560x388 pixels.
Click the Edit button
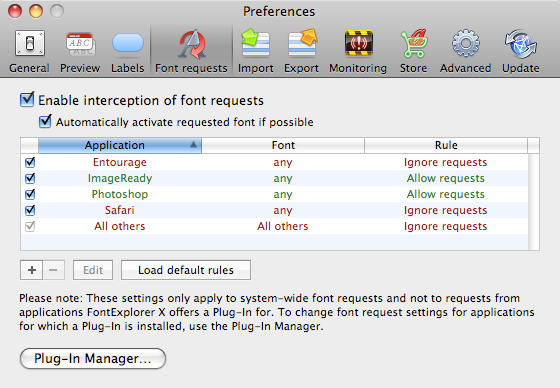[93, 270]
